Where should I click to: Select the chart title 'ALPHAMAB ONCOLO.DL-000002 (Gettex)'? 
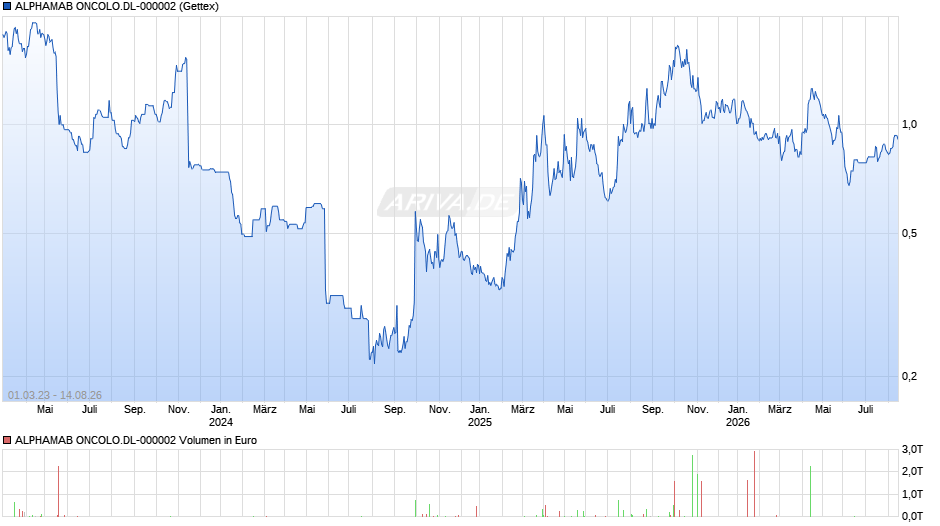(117, 7)
